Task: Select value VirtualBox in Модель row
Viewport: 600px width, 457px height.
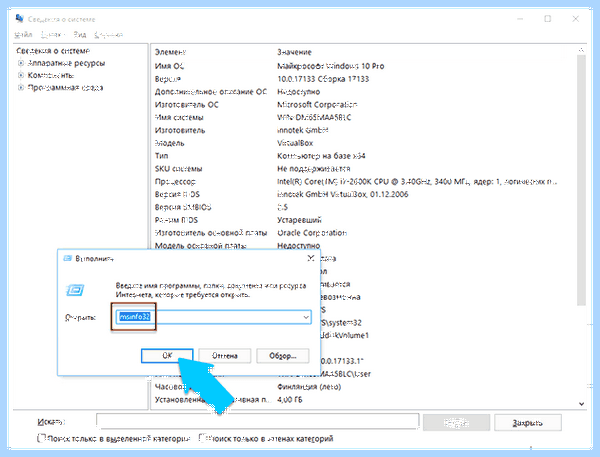Action: pos(295,143)
